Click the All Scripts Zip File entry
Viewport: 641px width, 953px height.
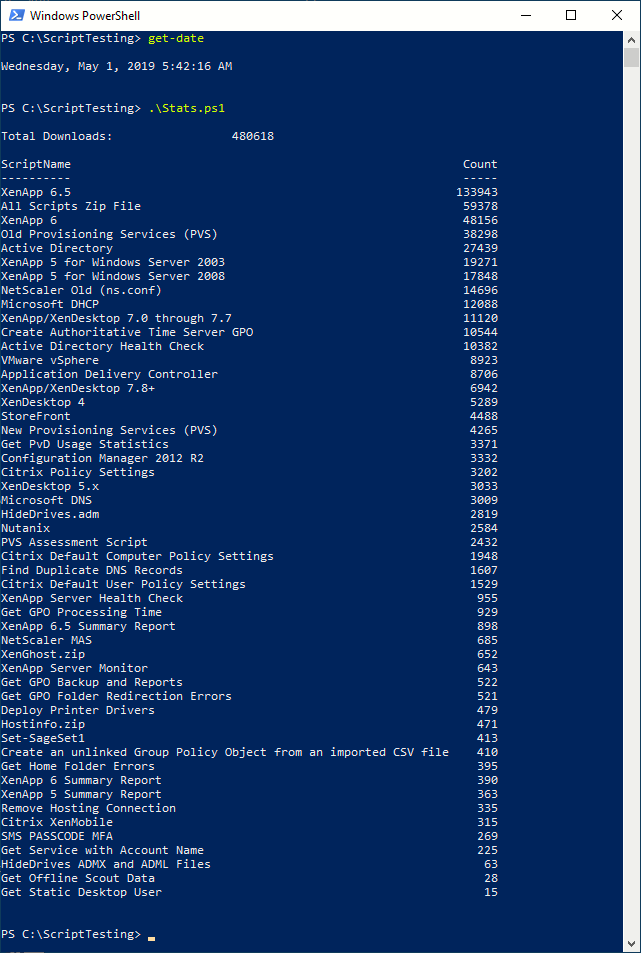(x=71, y=206)
